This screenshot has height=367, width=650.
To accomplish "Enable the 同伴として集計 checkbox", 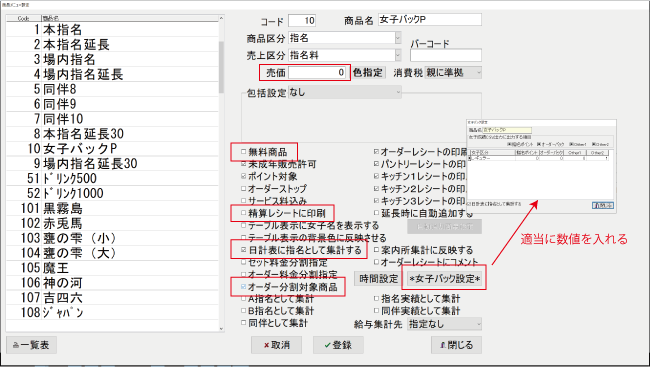I will point(244,323).
